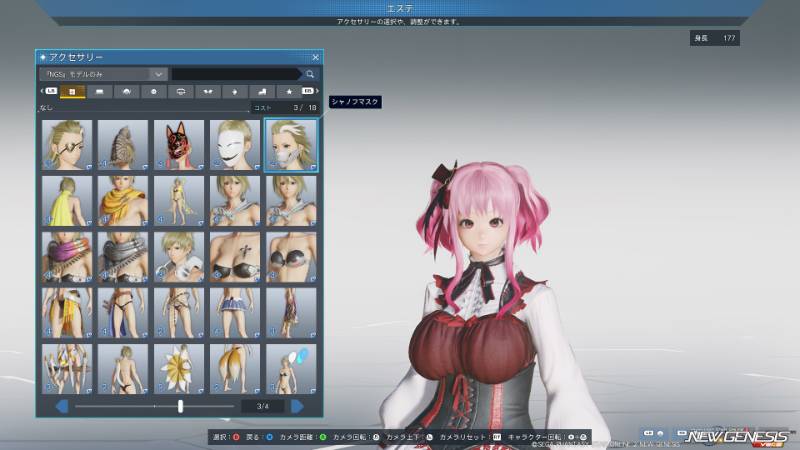Screen dimensions: 800x450
Task: Select the diamond-icon category tab
Action: click(x=235, y=92)
